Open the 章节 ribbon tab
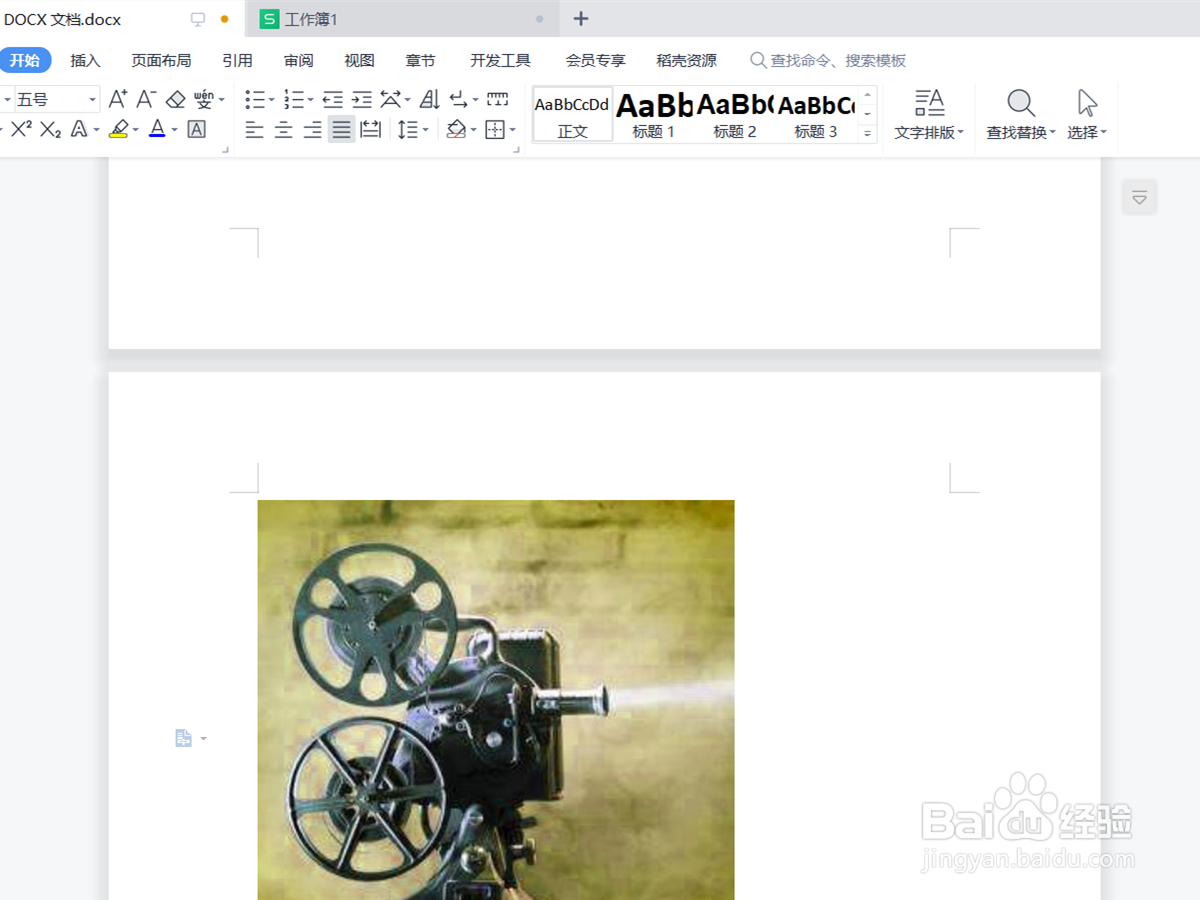Screen dimensions: 1200x900 coord(420,60)
